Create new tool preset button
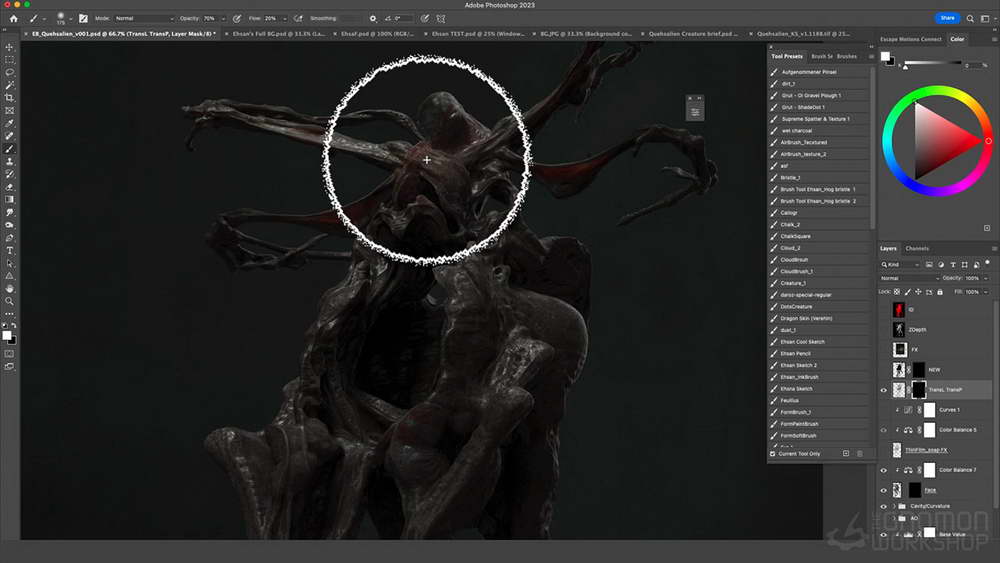Viewport: 1000px width, 563px height. [846, 454]
